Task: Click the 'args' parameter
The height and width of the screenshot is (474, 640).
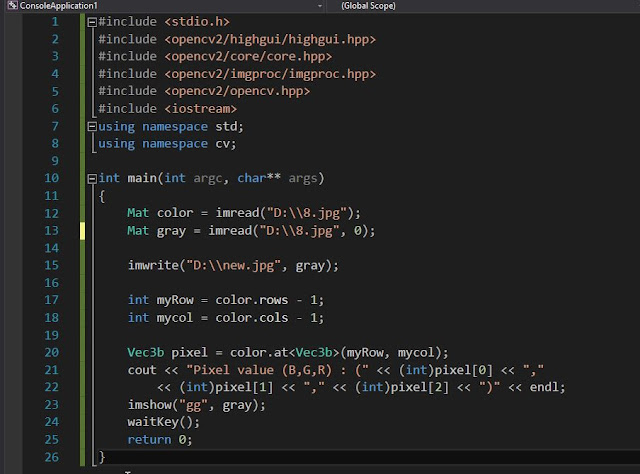Action: pos(303,178)
